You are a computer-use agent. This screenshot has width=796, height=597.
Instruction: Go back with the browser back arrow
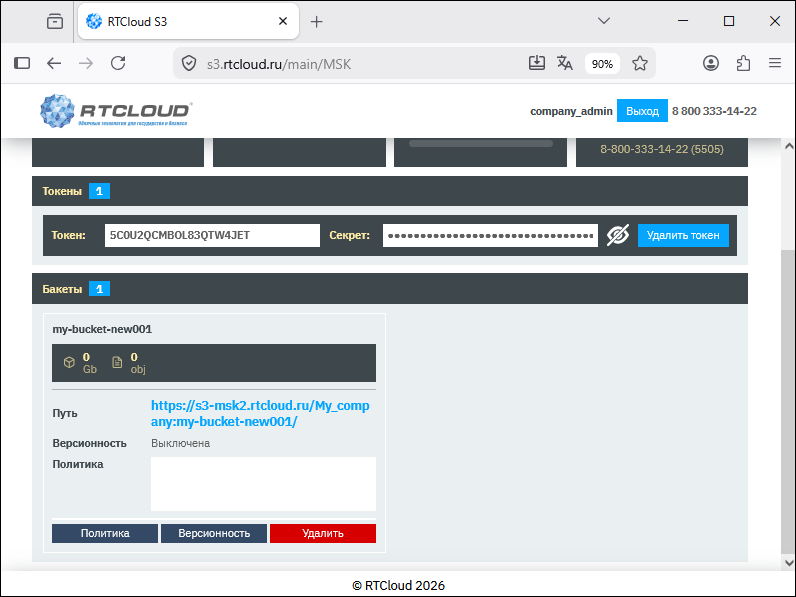tap(54, 63)
